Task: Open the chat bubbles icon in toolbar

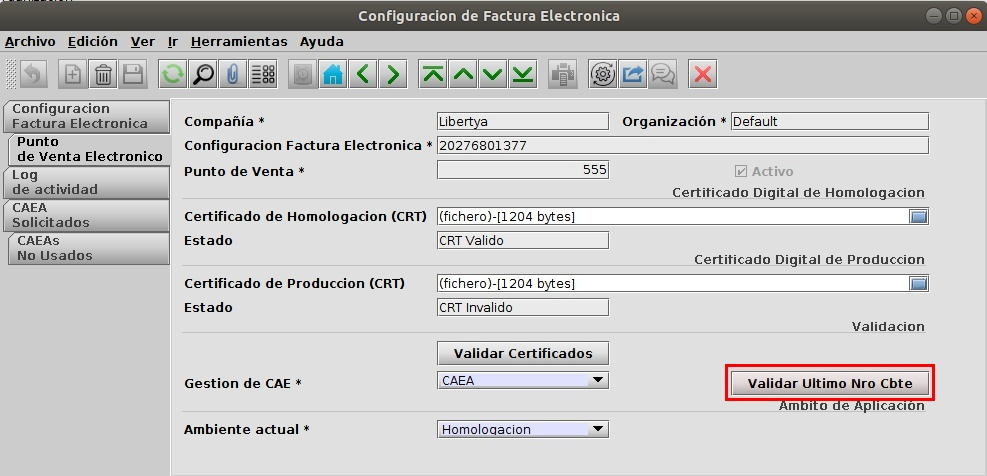Action: coord(663,75)
